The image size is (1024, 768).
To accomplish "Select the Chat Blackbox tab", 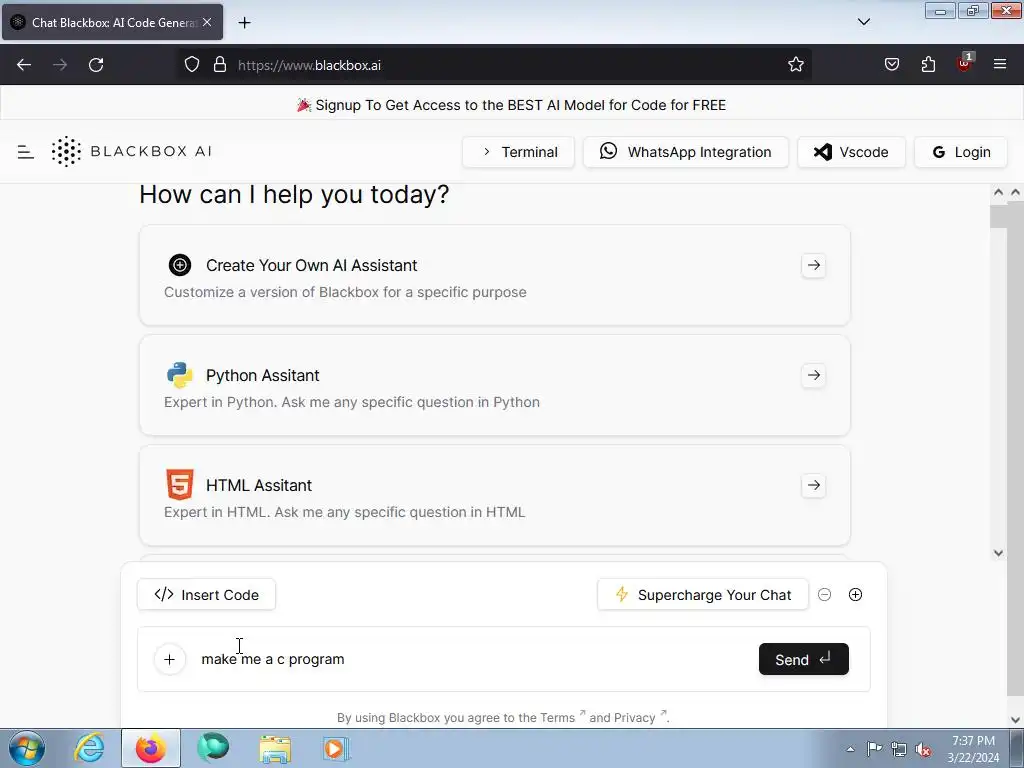I will tap(112, 22).
